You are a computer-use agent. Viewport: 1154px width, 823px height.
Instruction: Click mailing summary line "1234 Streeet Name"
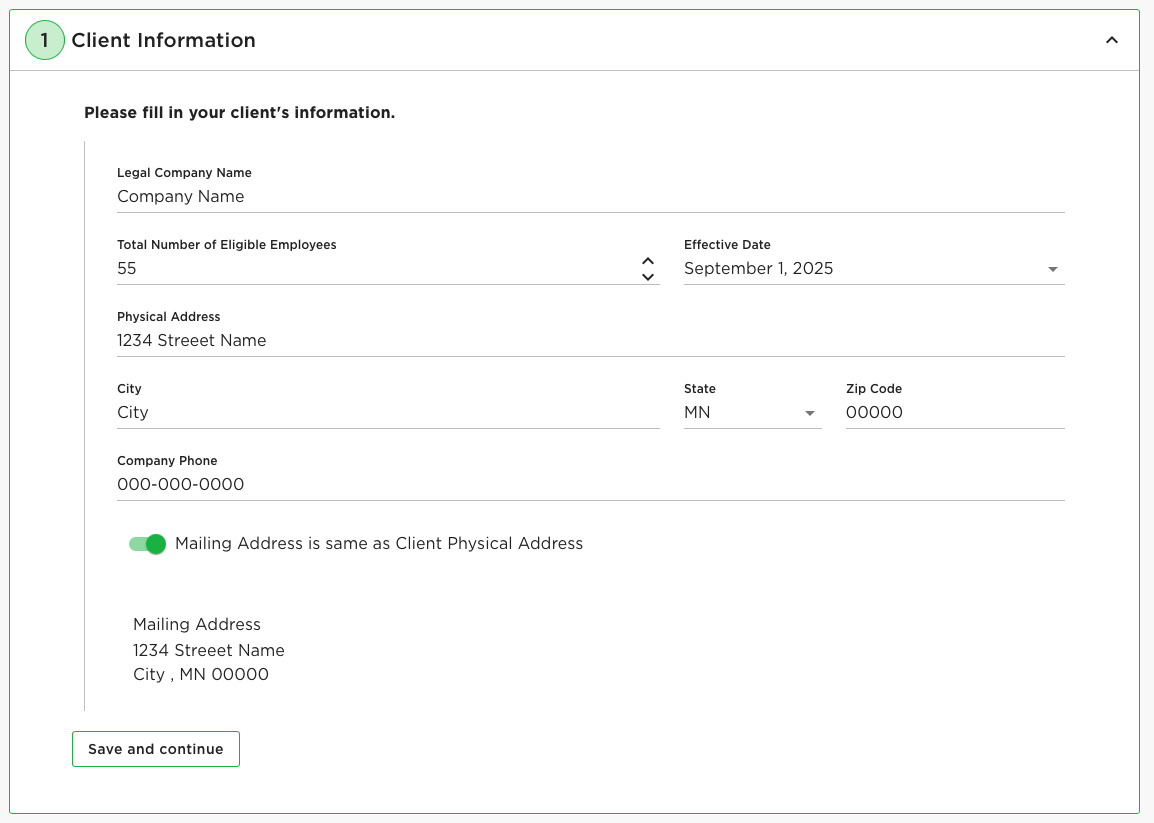tap(208, 650)
